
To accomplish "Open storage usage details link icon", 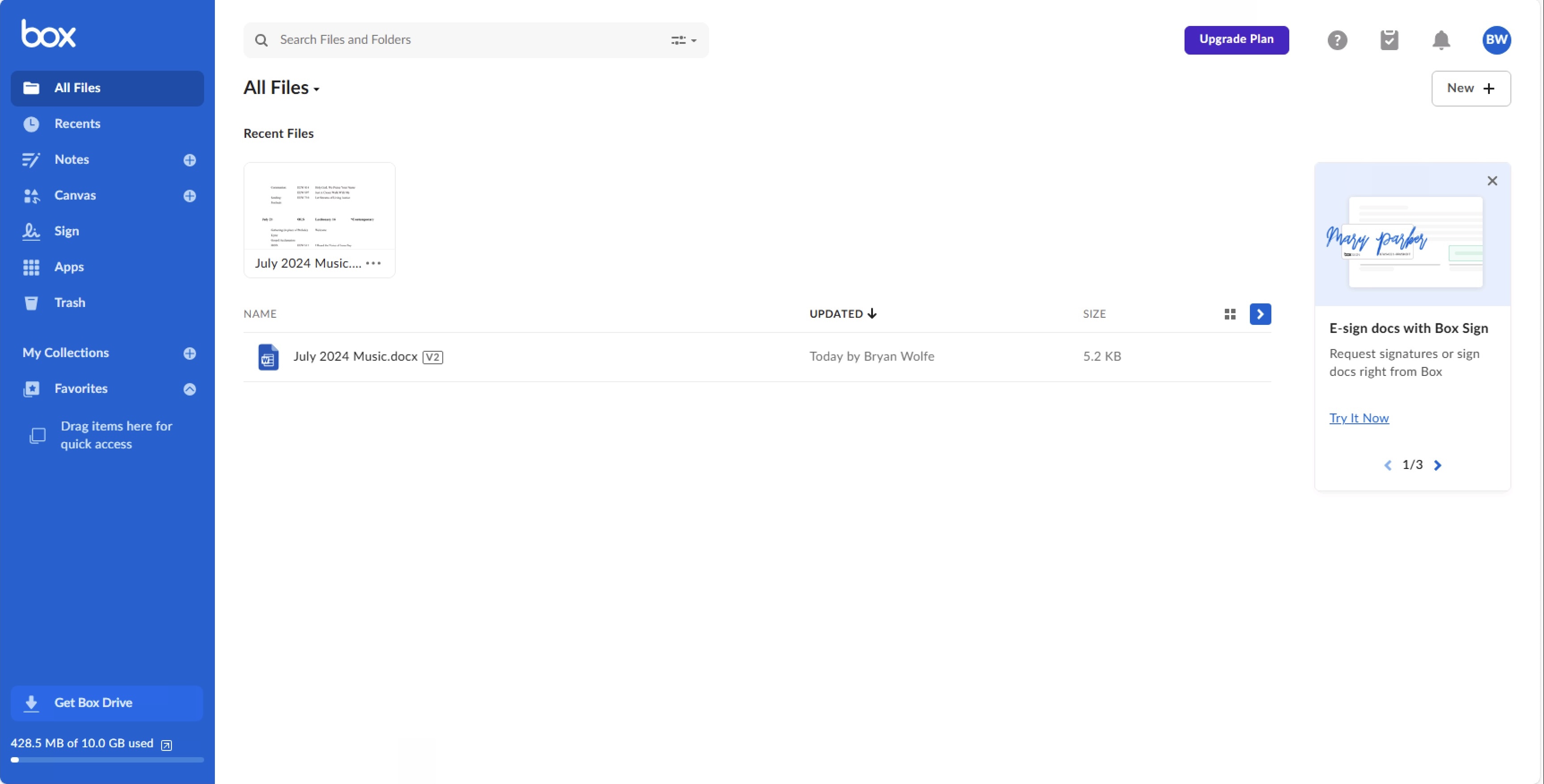I will tap(167, 745).
